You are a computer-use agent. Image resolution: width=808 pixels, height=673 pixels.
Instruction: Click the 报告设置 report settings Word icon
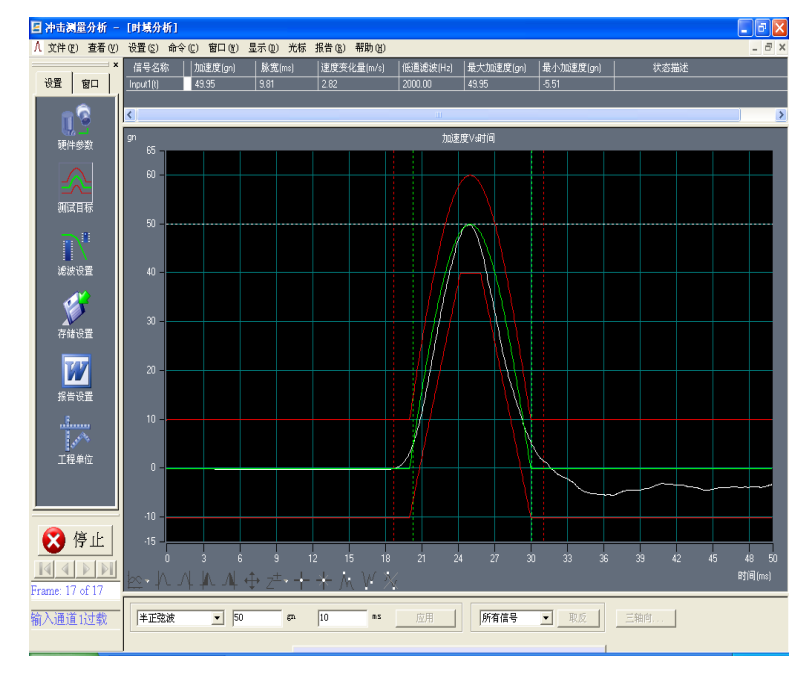click(75, 371)
